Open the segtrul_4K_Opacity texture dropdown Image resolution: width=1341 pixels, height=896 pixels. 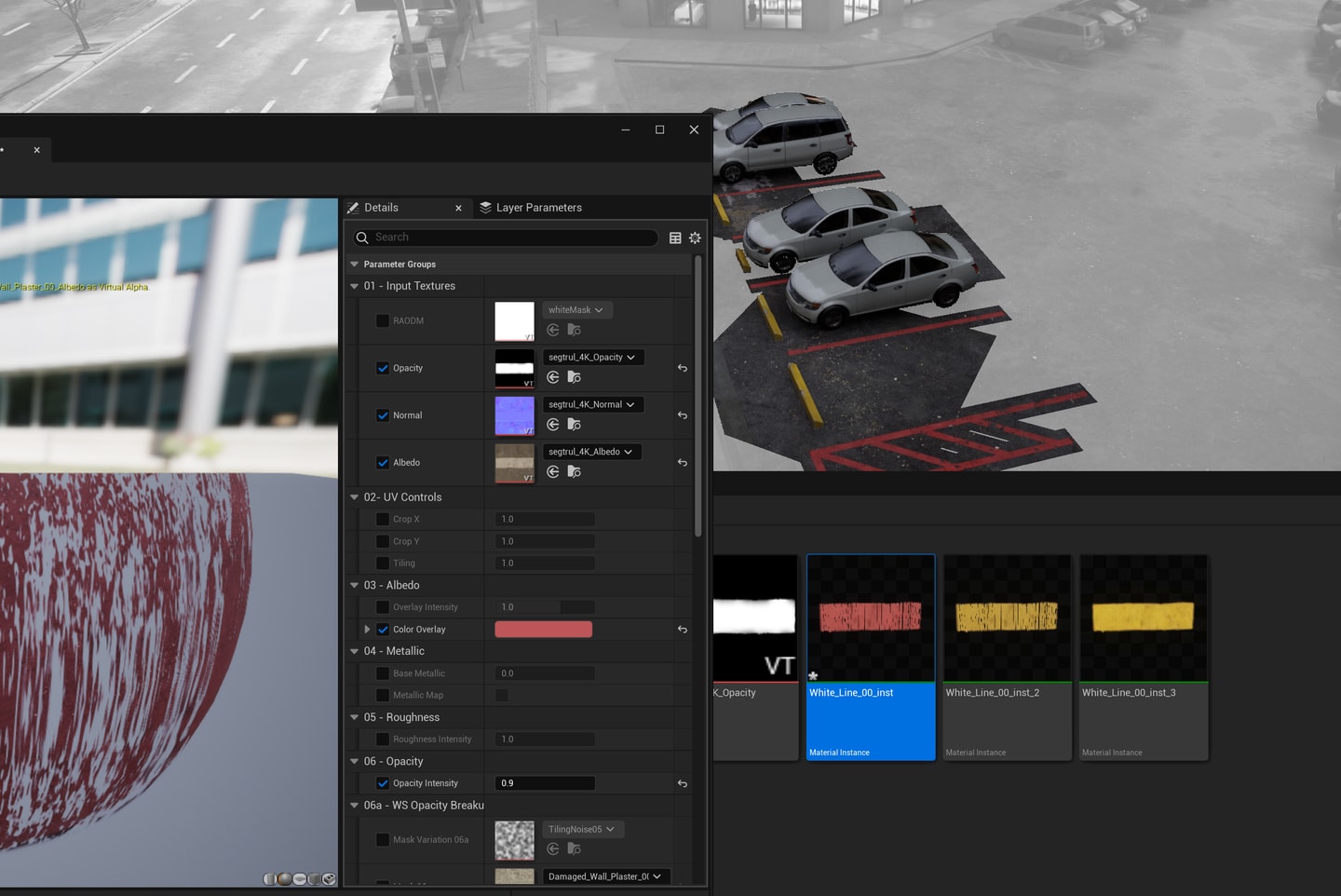tap(593, 358)
